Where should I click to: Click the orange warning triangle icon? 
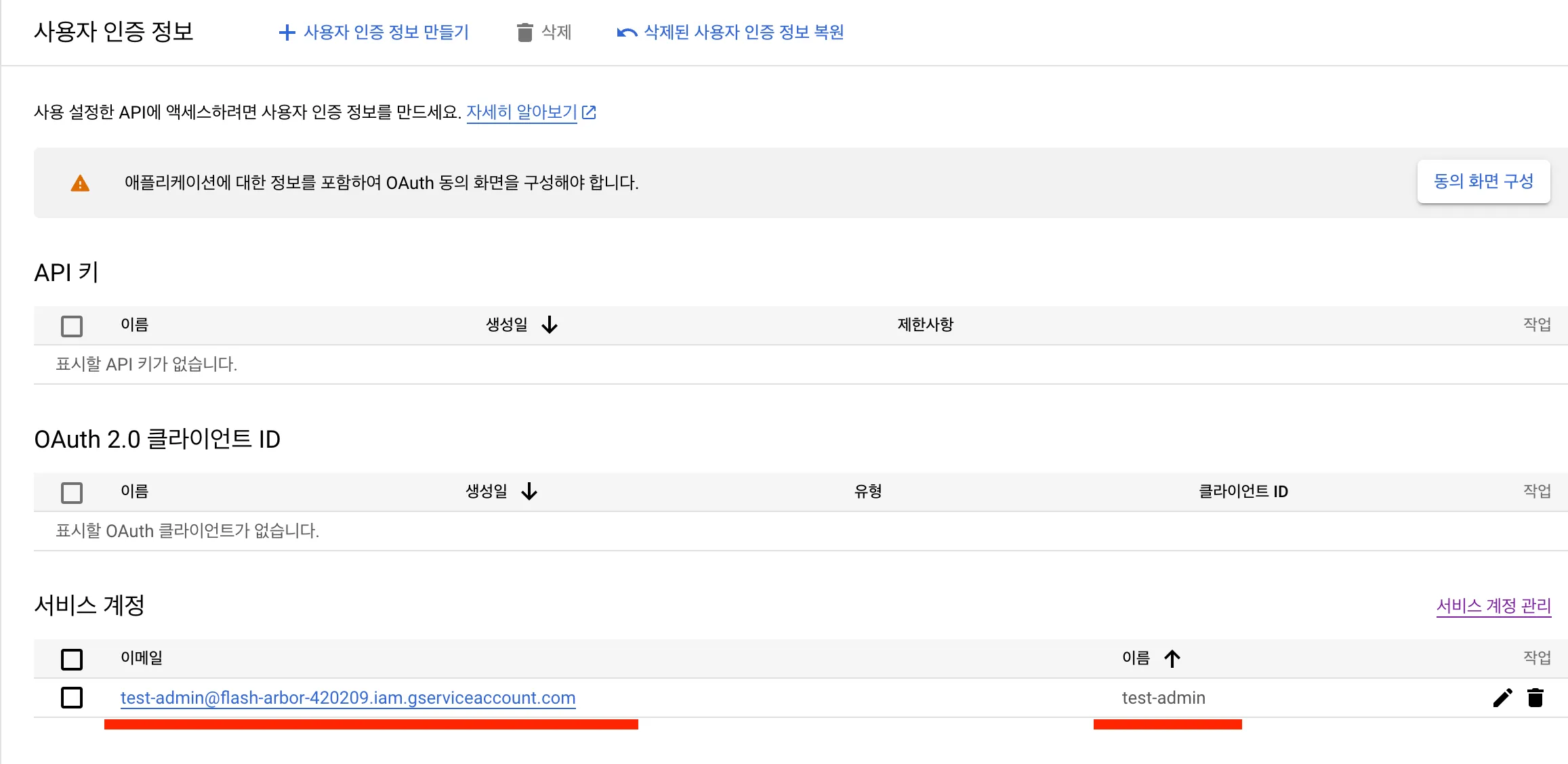[79, 183]
